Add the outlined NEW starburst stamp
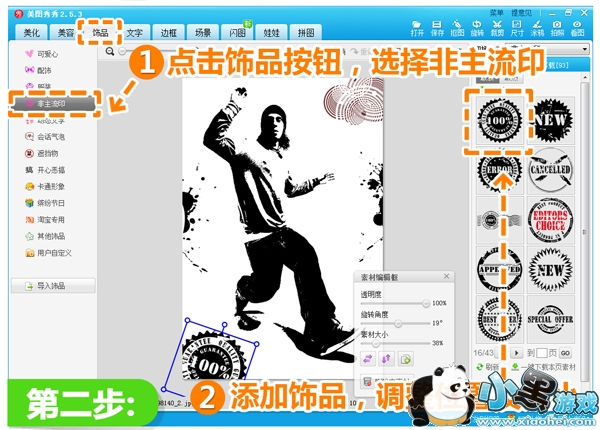 tap(551, 269)
